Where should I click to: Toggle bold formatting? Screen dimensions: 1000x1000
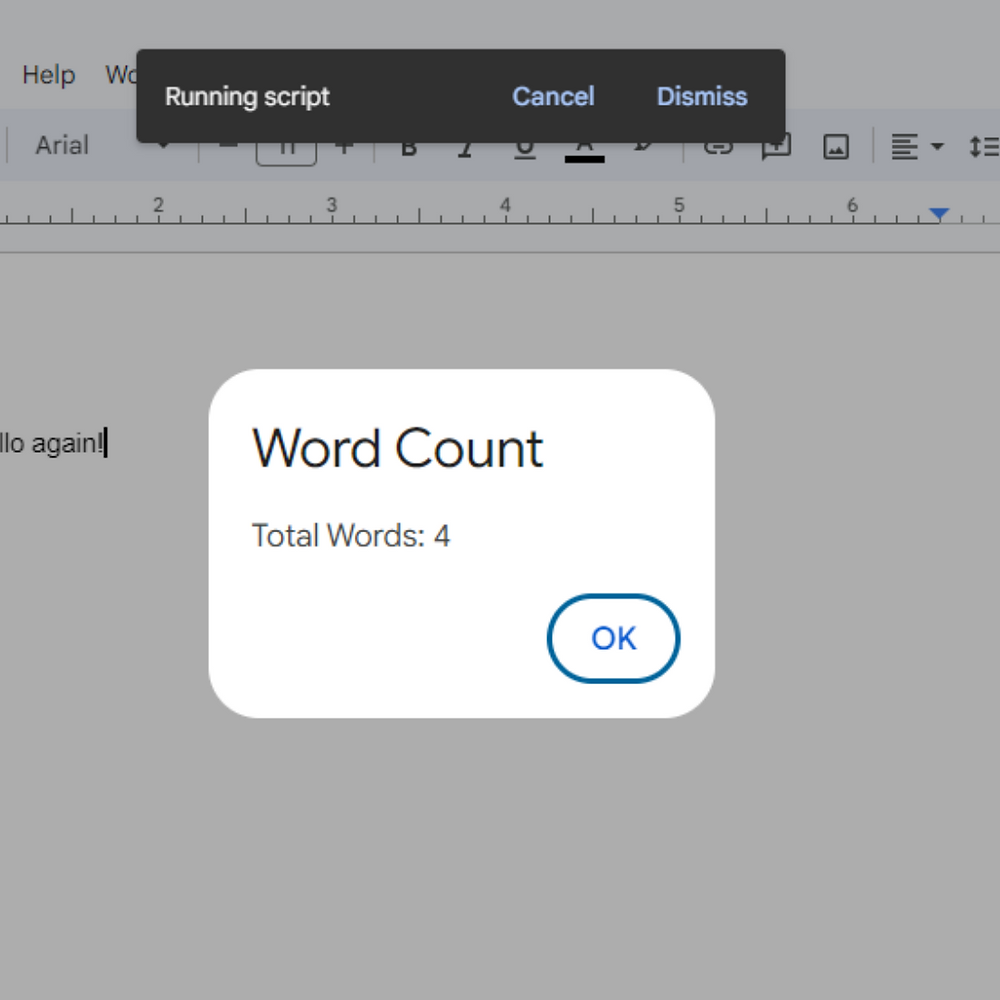408,146
